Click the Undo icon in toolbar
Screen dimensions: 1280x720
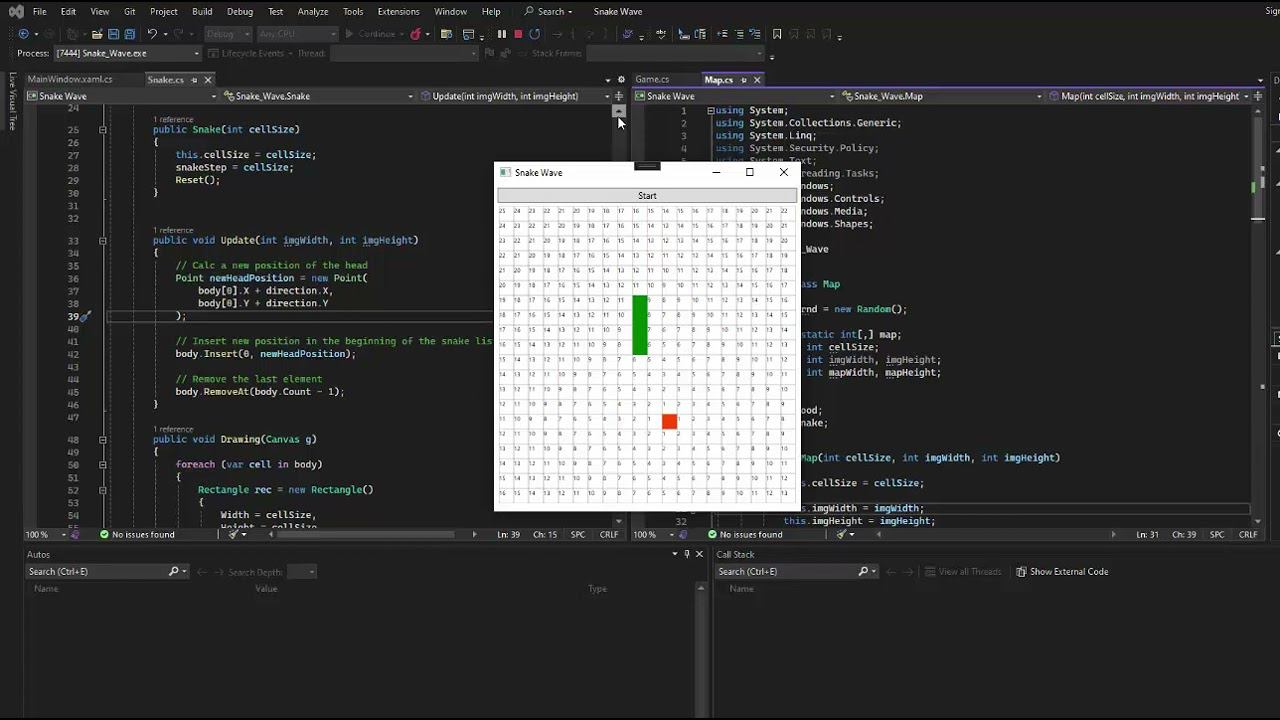point(152,34)
